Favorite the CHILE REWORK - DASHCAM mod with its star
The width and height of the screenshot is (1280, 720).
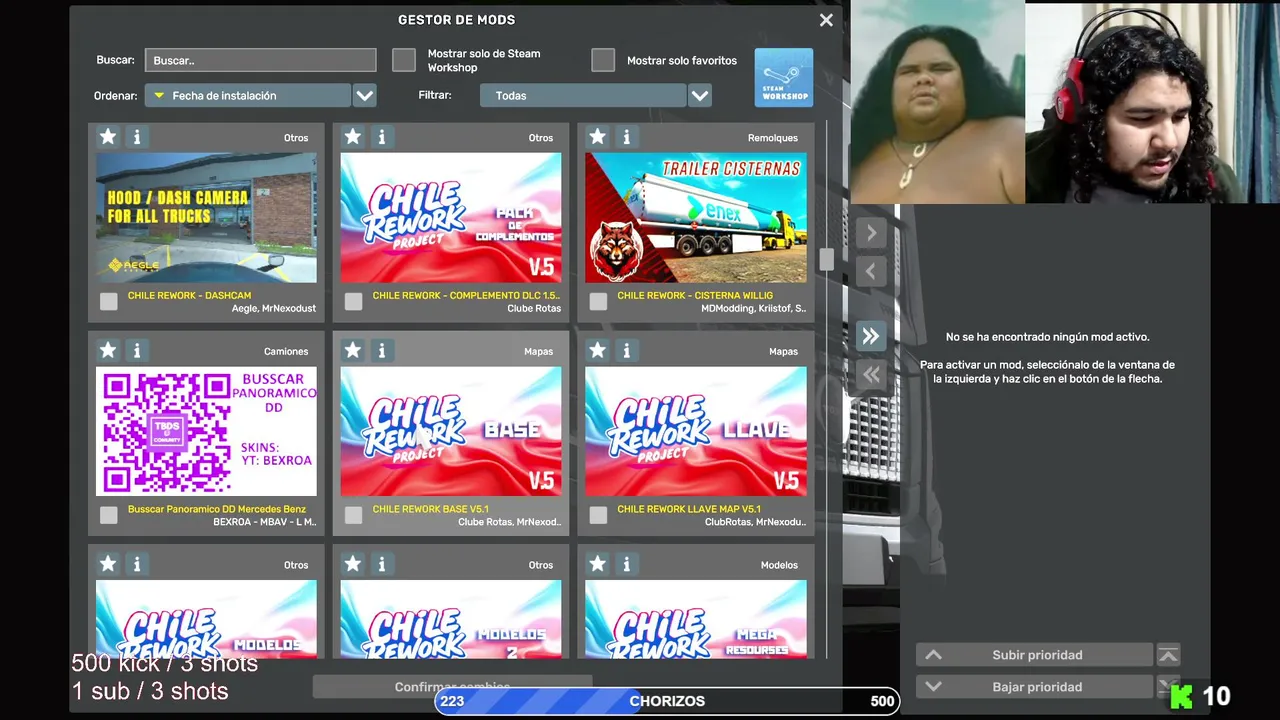(x=108, y=137)
